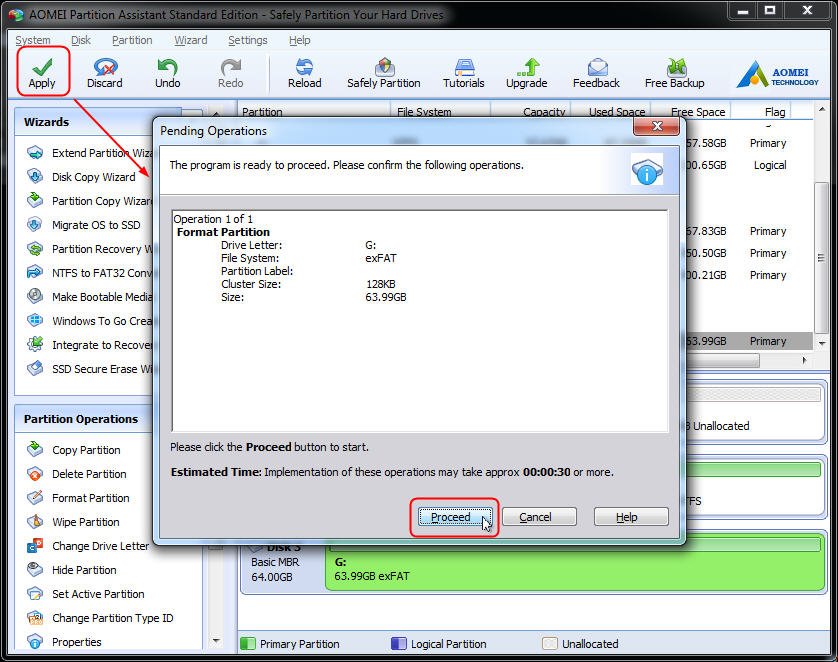Click the dialog Help button
The width and height of the screenshot is (838, 662).
pyautogui.click(x=631, y=517)
